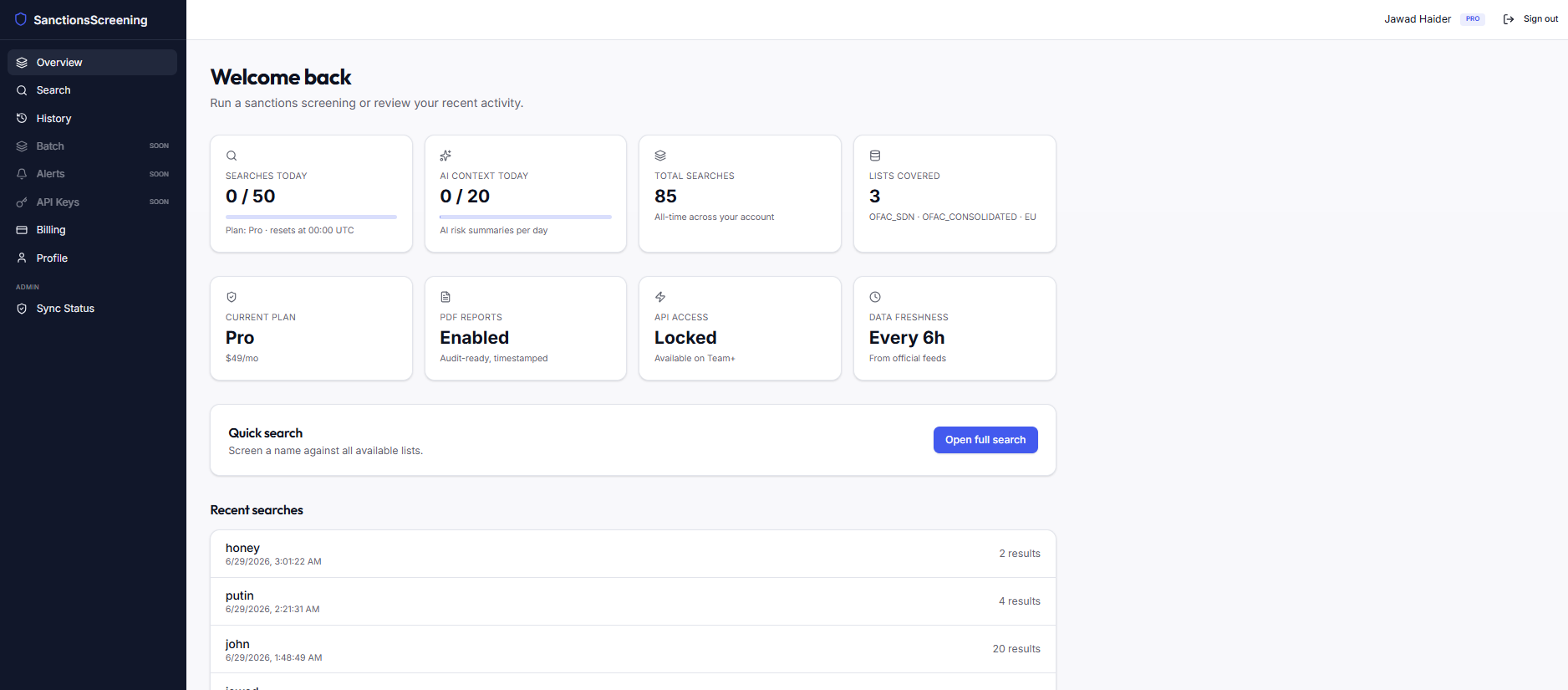Click the Search magnifier icon in sidebar

22,90
